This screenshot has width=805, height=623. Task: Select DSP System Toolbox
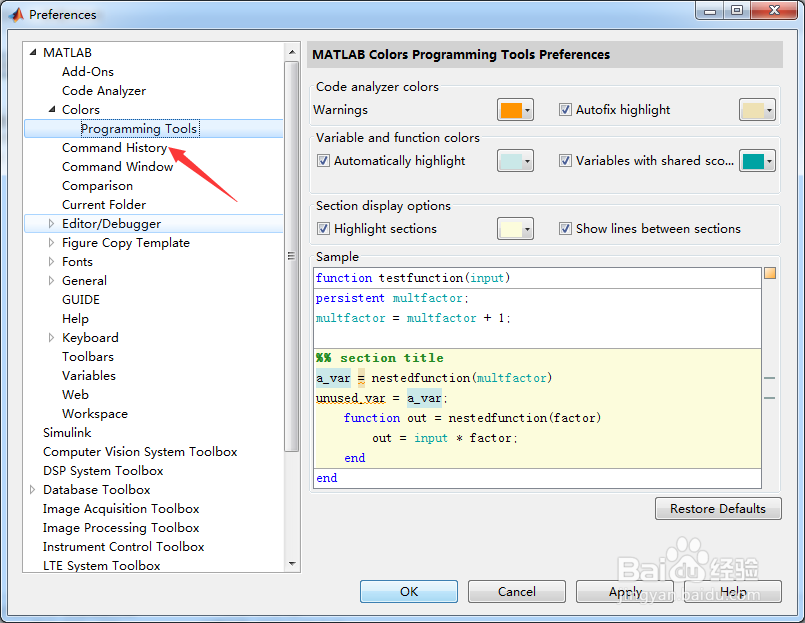click(103, 470)
